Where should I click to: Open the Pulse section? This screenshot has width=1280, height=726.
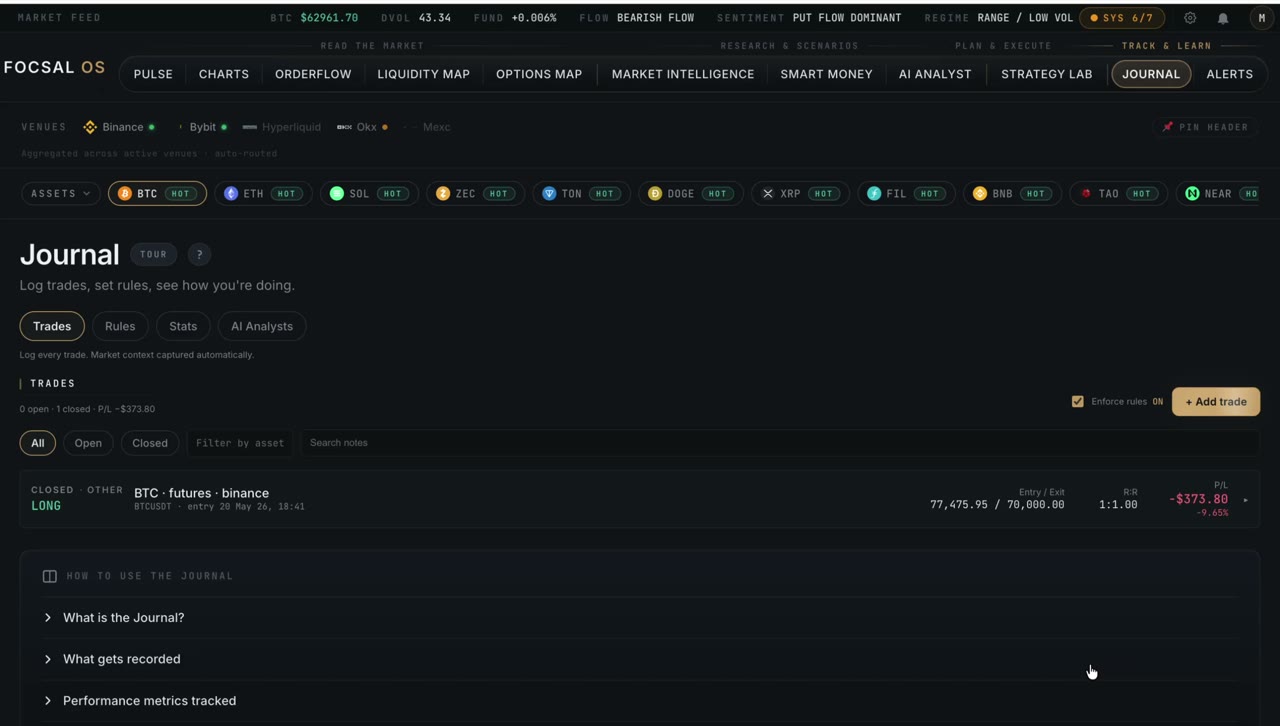click(153, 74)
